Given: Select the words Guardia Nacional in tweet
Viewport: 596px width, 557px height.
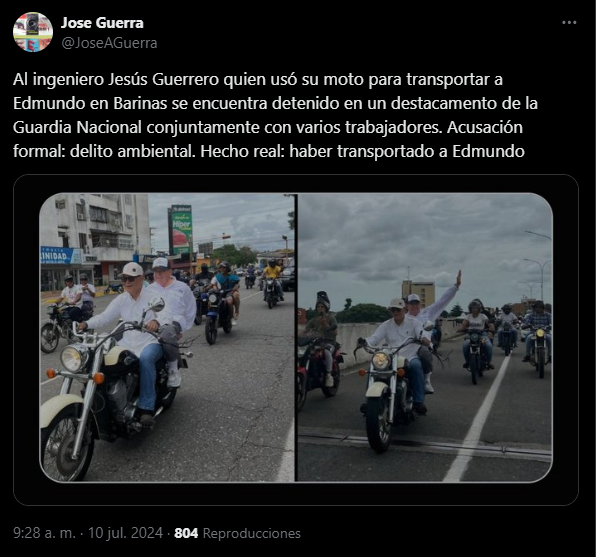Looking at the screenshot, I should (x=77, y=127).
